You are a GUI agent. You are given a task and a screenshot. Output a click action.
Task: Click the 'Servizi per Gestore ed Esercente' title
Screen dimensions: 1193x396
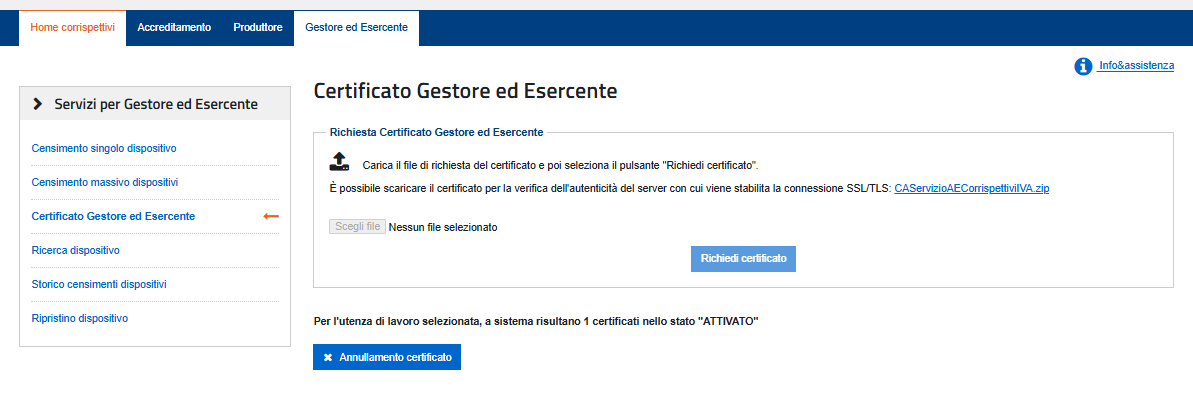click(156, 104)
